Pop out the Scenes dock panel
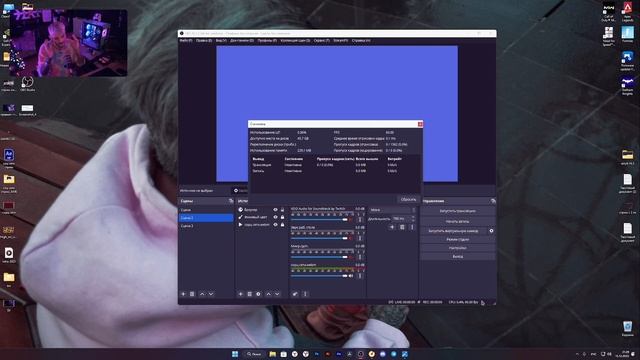The height and width of the screenshot is (360, 640). pyautogui.click(x=231, y=201)
